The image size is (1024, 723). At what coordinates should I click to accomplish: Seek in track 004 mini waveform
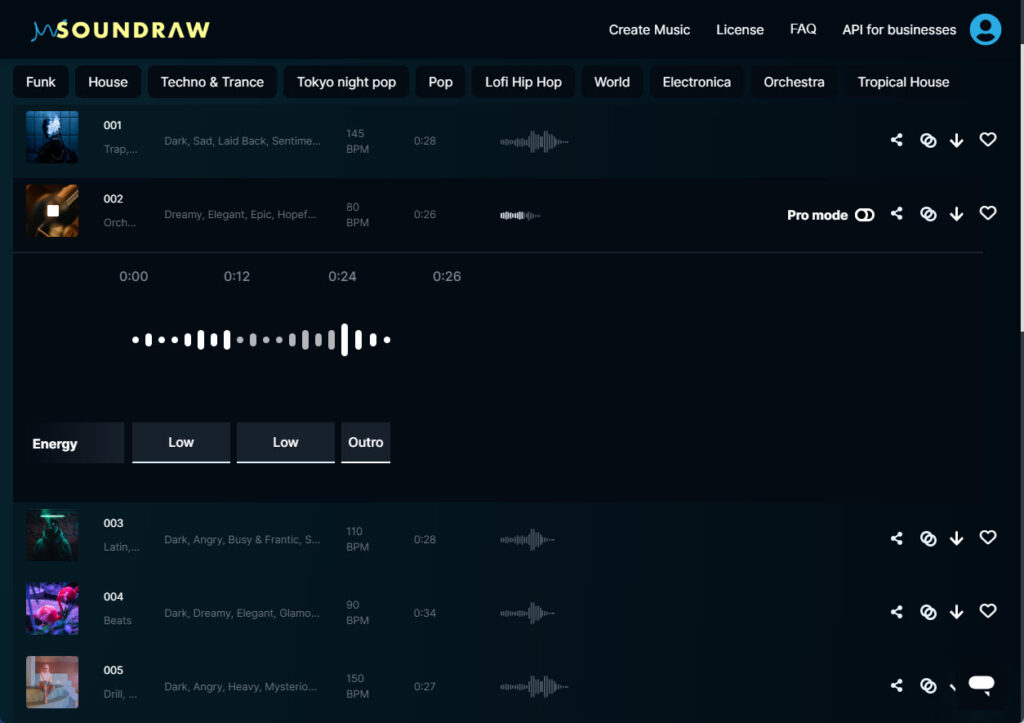coord(528,613)
